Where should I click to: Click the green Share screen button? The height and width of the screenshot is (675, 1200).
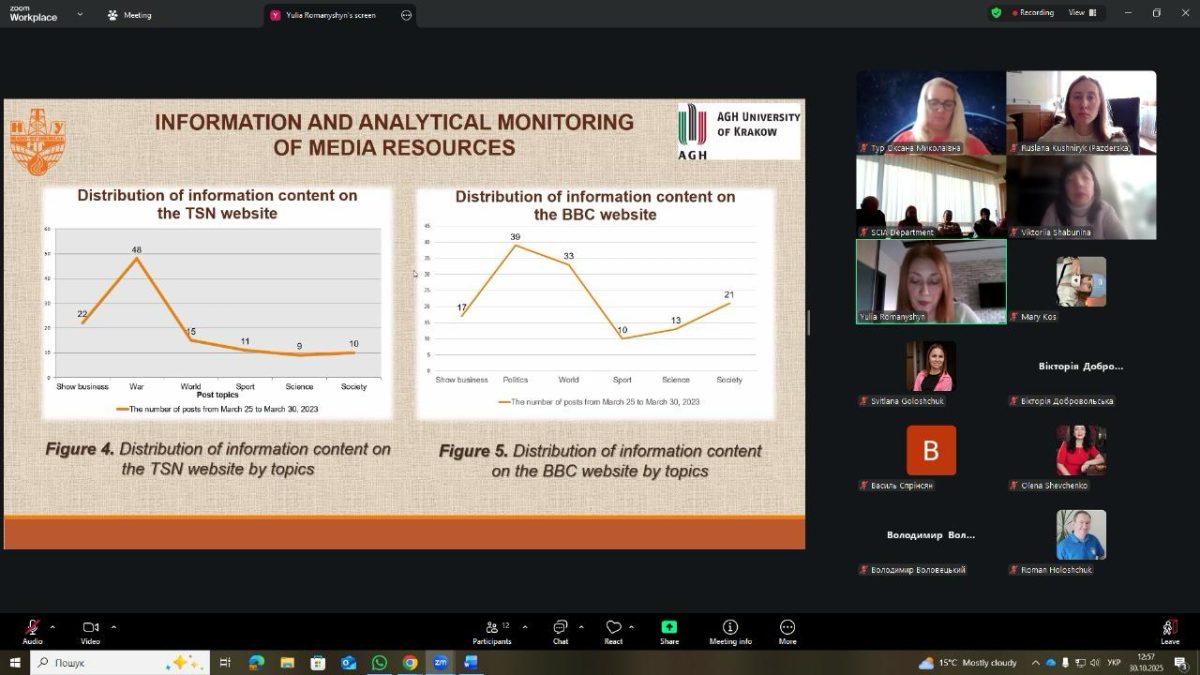(x=669, y=631)
